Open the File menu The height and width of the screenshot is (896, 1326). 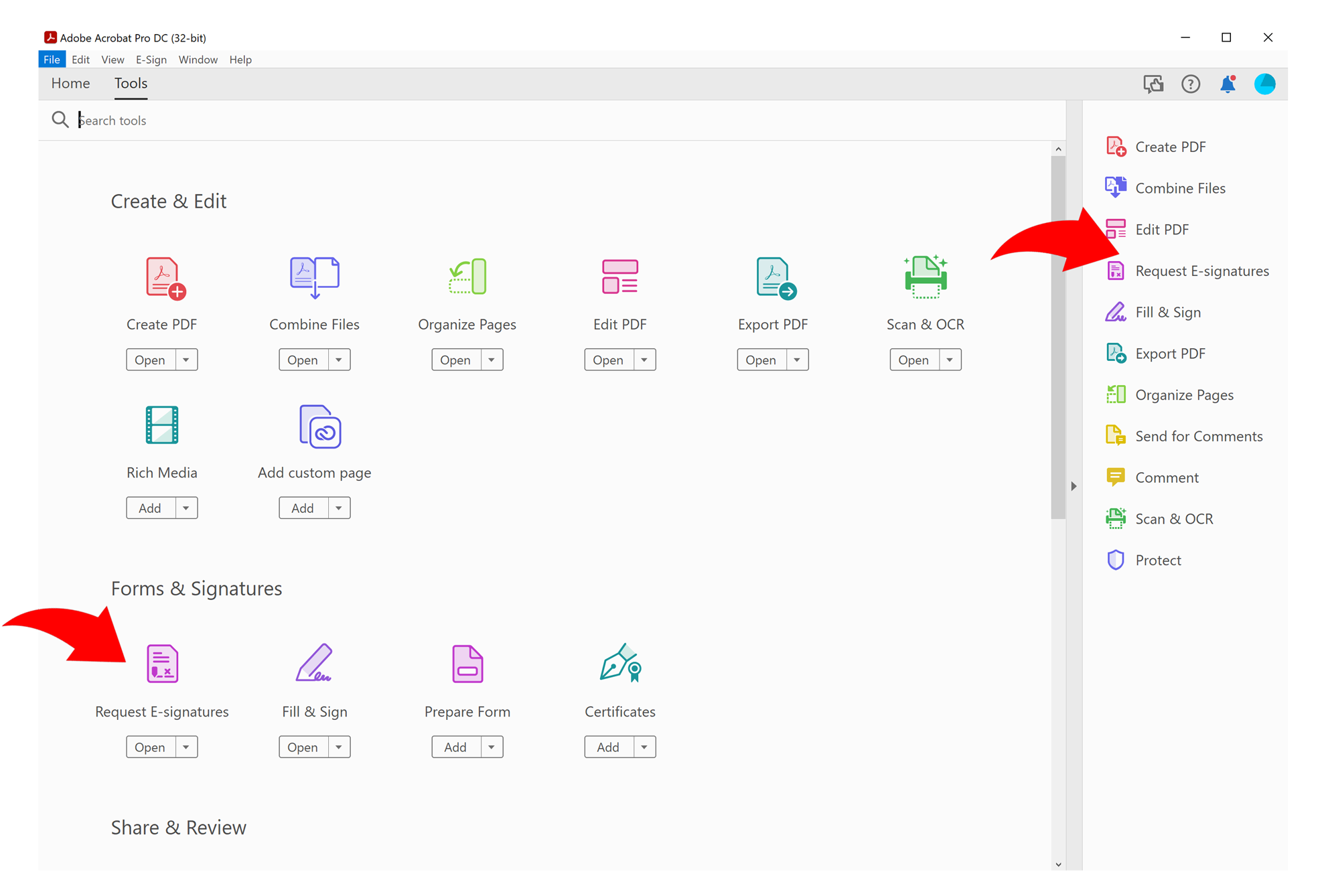(52, 60)
